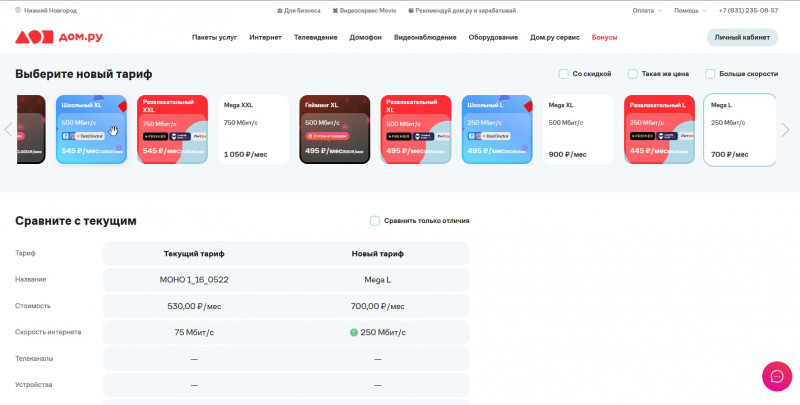Viewport: 800px width, 405px height.
Task: Click BestDoctor badge in Школьный XL card
Action: (90, 136)
